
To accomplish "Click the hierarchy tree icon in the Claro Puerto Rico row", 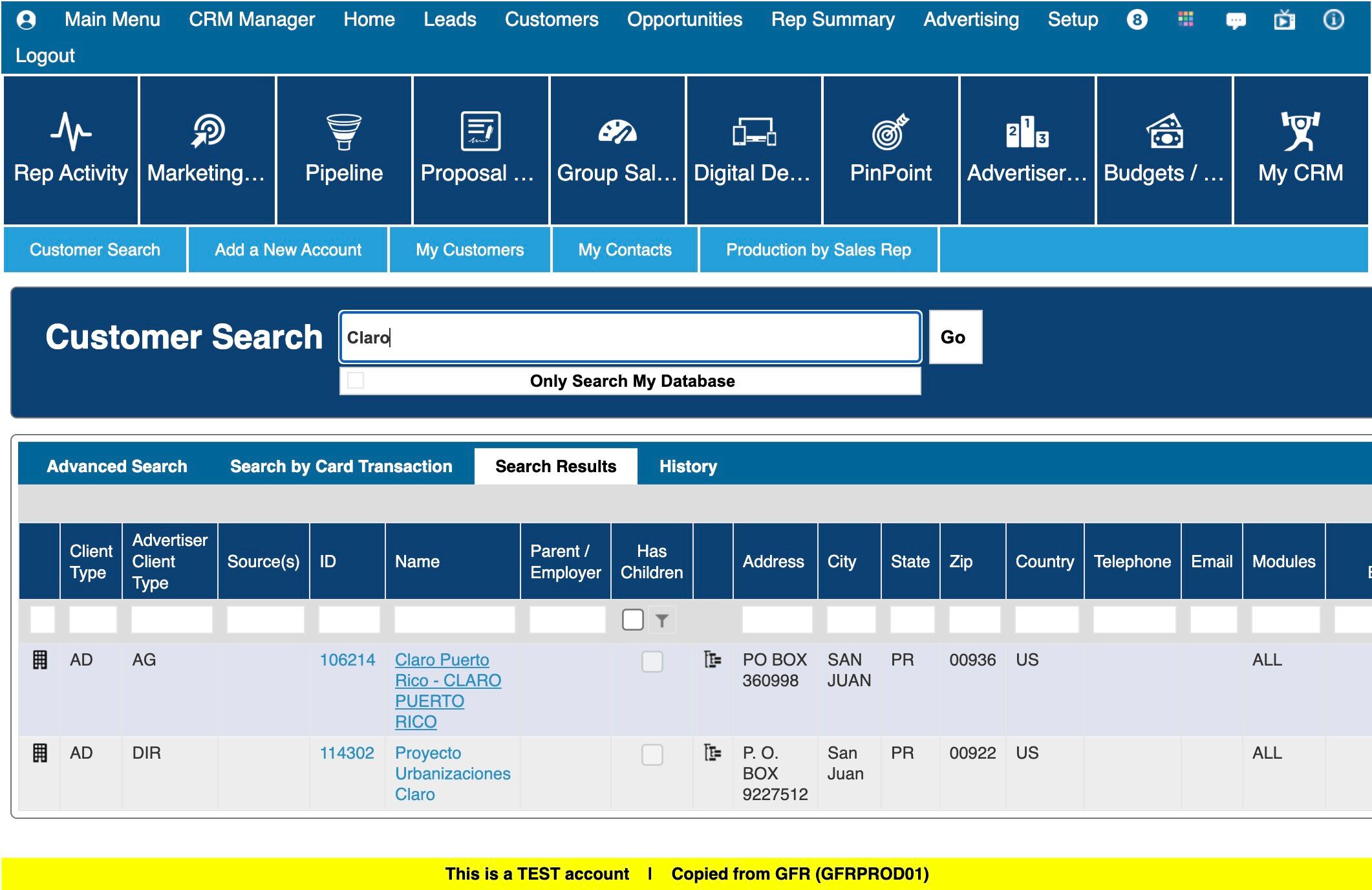I will 712,660.
